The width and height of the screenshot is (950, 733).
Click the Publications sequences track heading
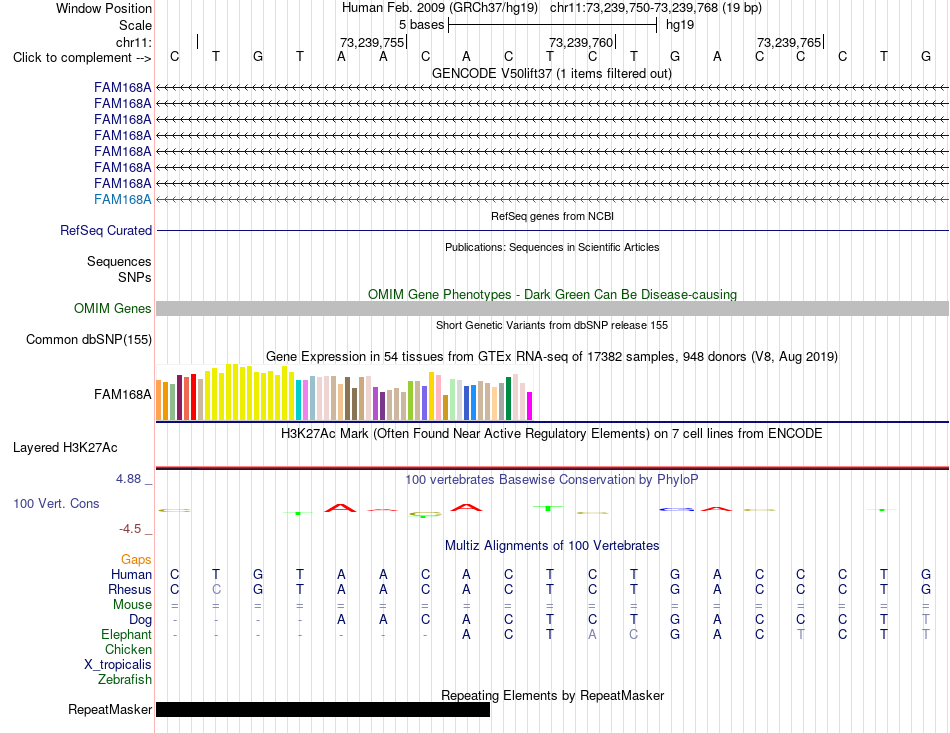(552, 247)
